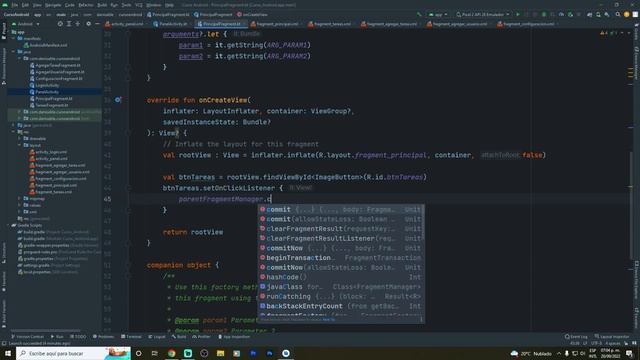The height and width of the screenshot is (360, 640).
Task: Open the Edit menu
Action: [x=25, y=5]
